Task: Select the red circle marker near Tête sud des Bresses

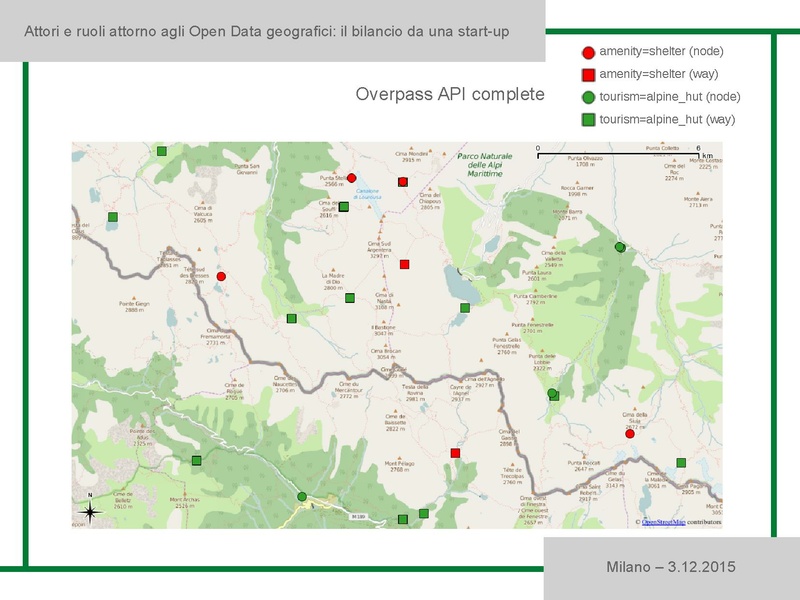Action: click(221, 276)
